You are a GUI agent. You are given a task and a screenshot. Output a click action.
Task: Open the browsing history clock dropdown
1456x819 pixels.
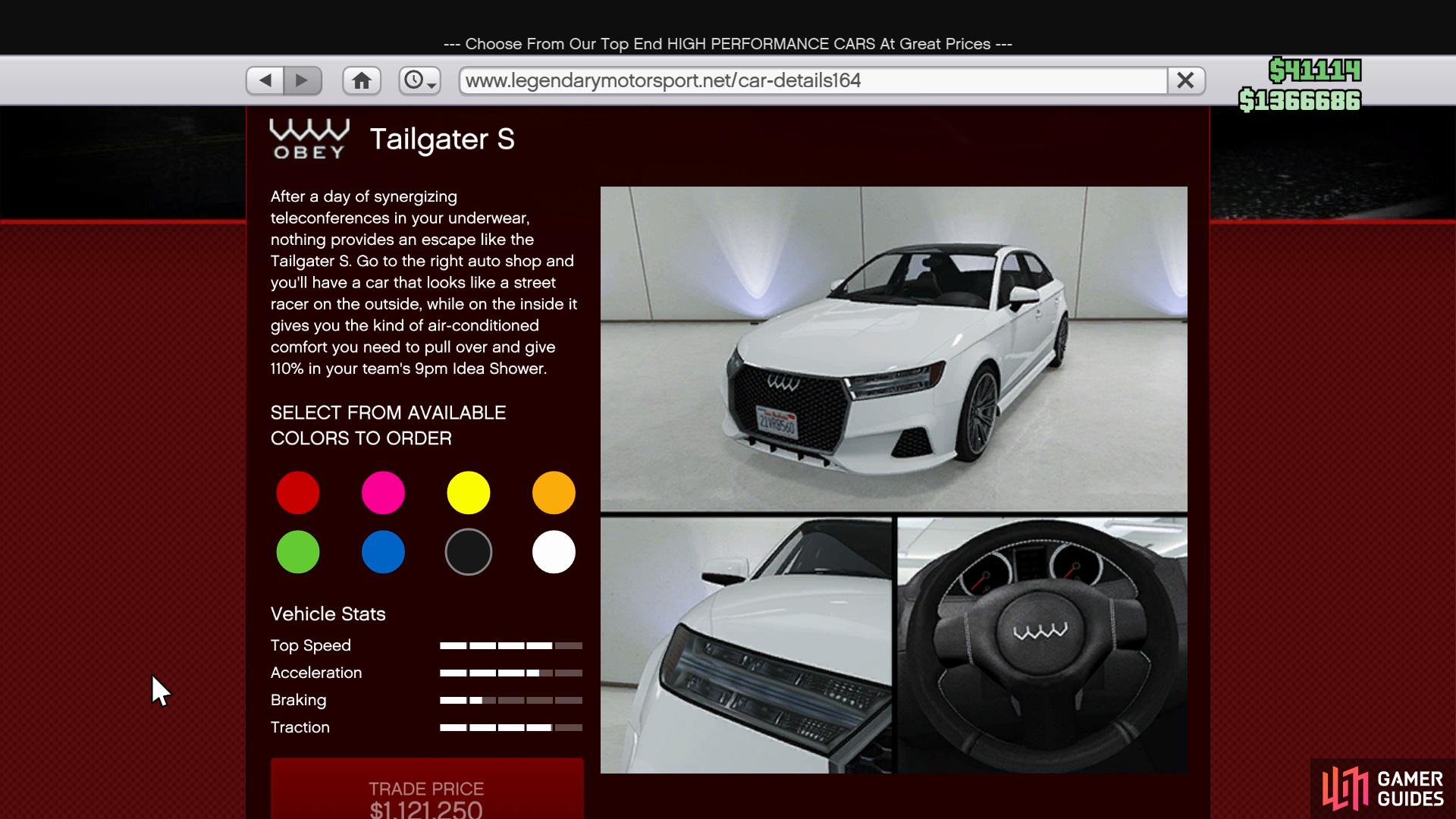[420, 80]
